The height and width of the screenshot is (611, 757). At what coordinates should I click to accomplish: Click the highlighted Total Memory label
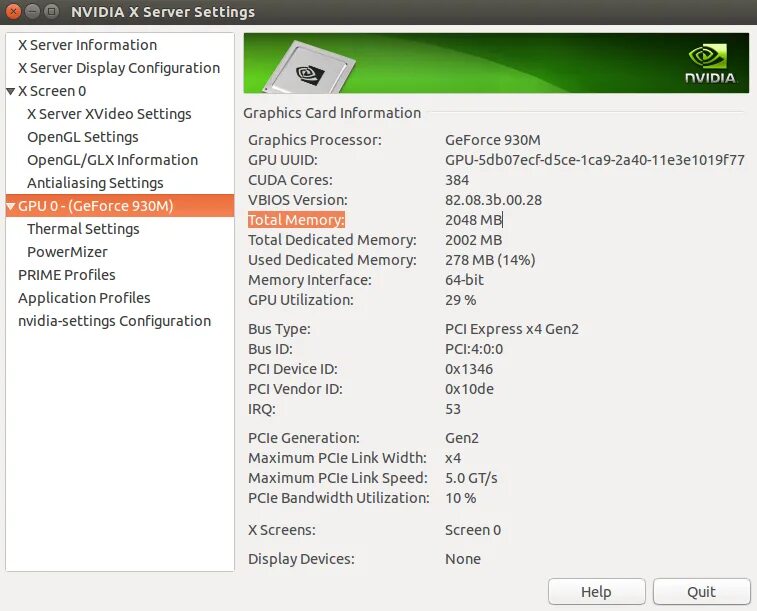point(296,220)
